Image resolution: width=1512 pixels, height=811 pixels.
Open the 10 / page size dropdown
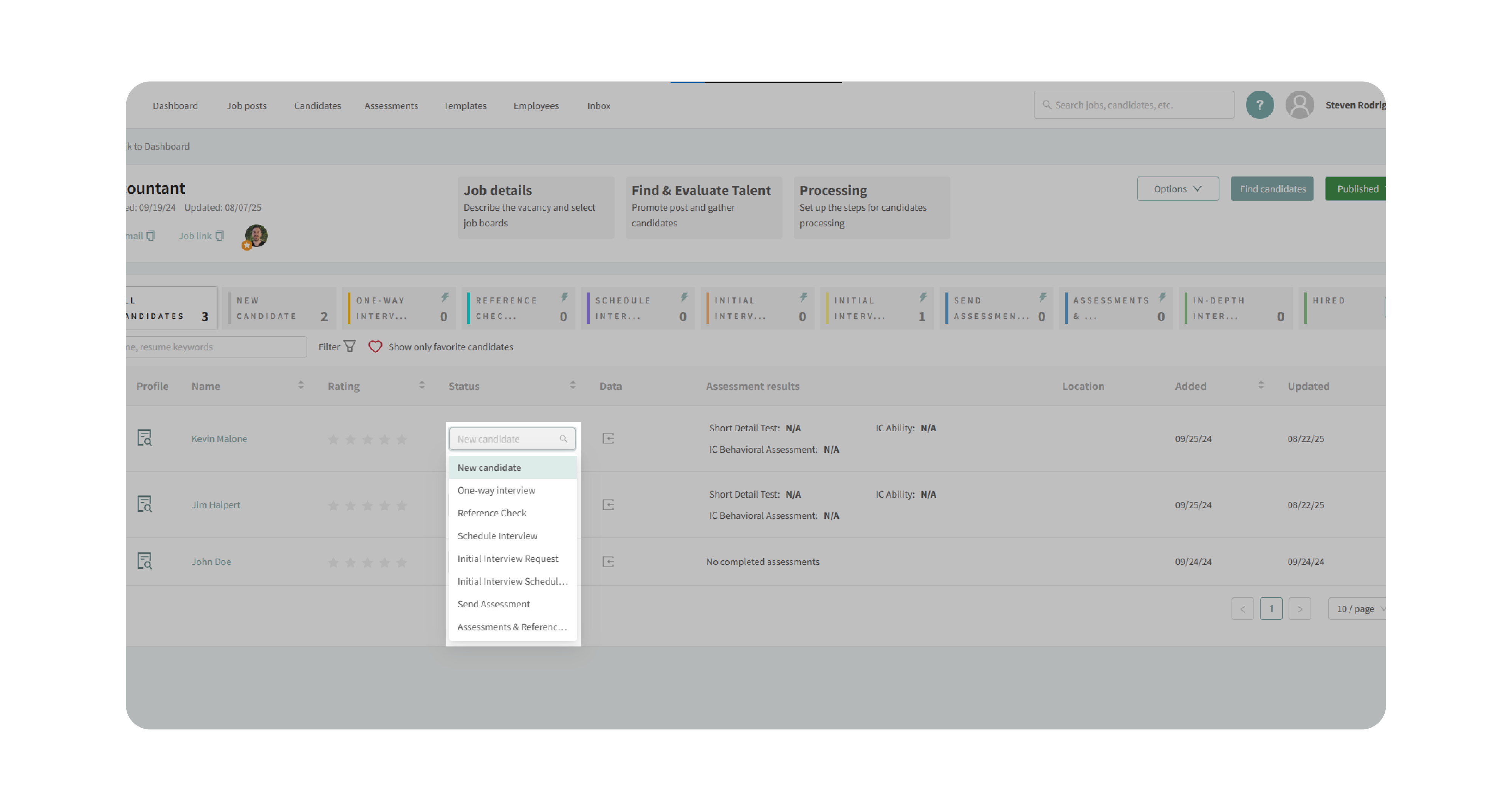pos(1359,608)
